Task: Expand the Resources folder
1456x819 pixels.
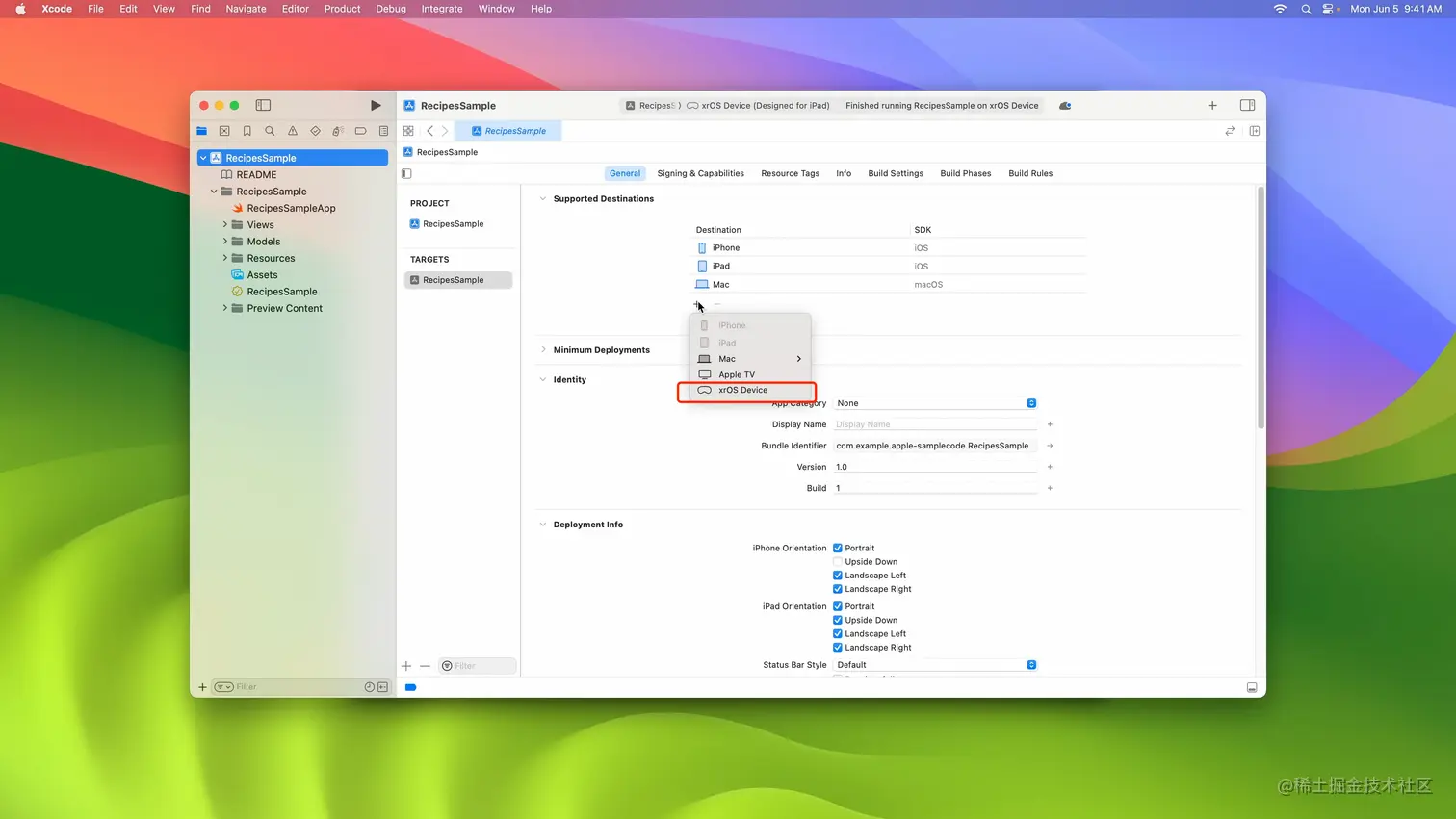Action: [x=225, y=258]
